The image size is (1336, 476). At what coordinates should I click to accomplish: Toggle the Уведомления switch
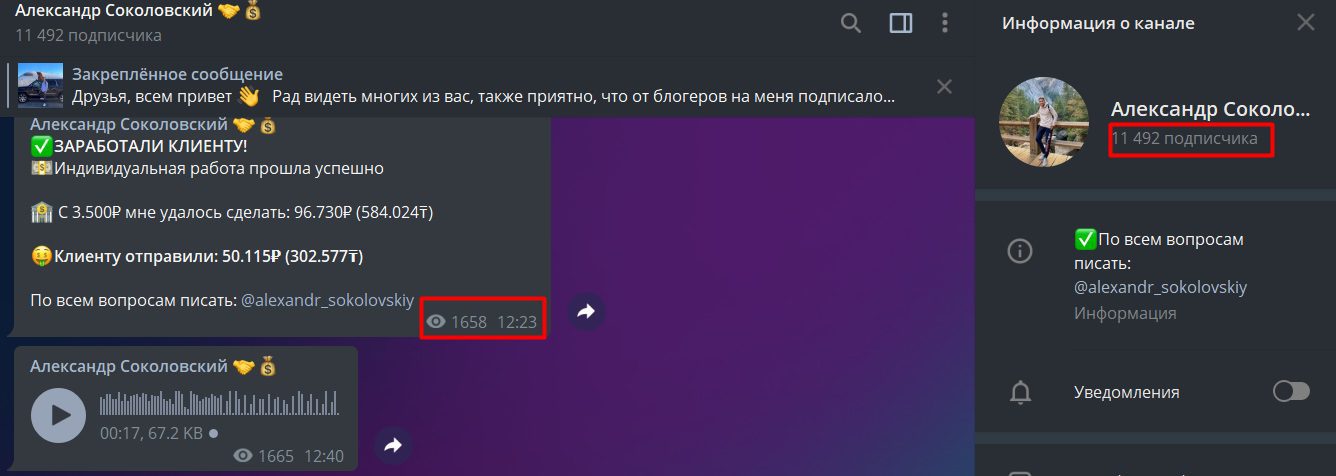(x=1291, y=391)
